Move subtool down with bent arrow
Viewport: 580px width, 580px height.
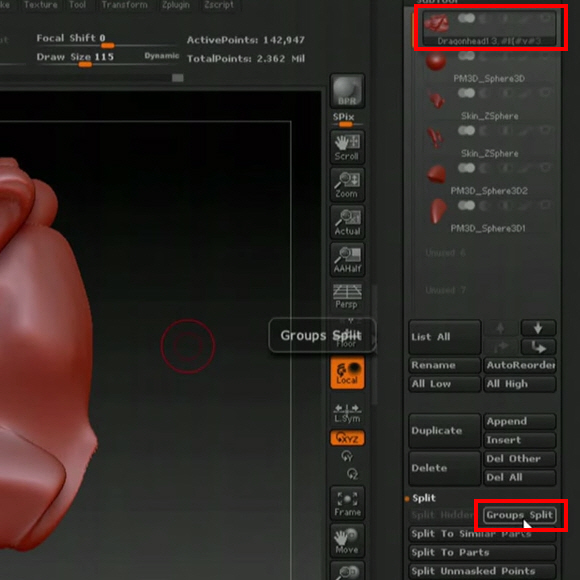pyautogui.click(x=538, y=347)
